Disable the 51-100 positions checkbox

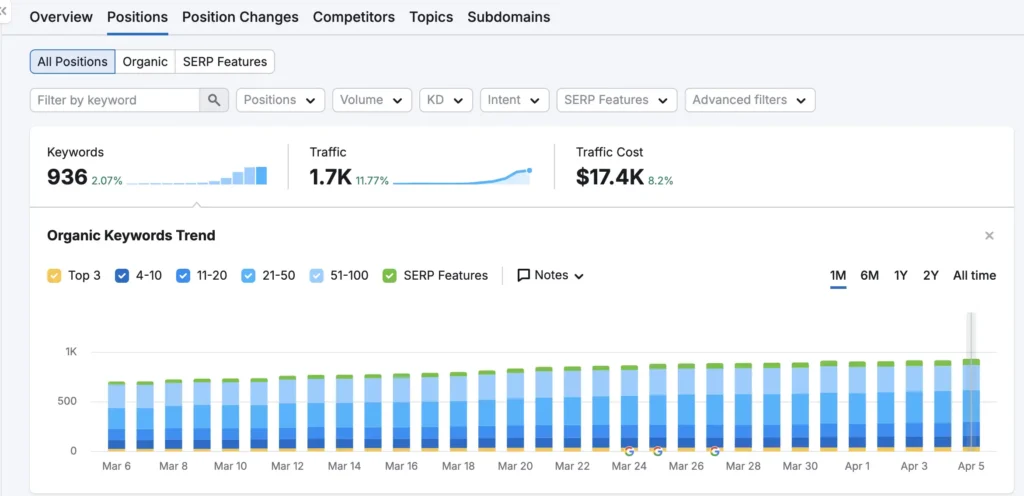(317, 275)
